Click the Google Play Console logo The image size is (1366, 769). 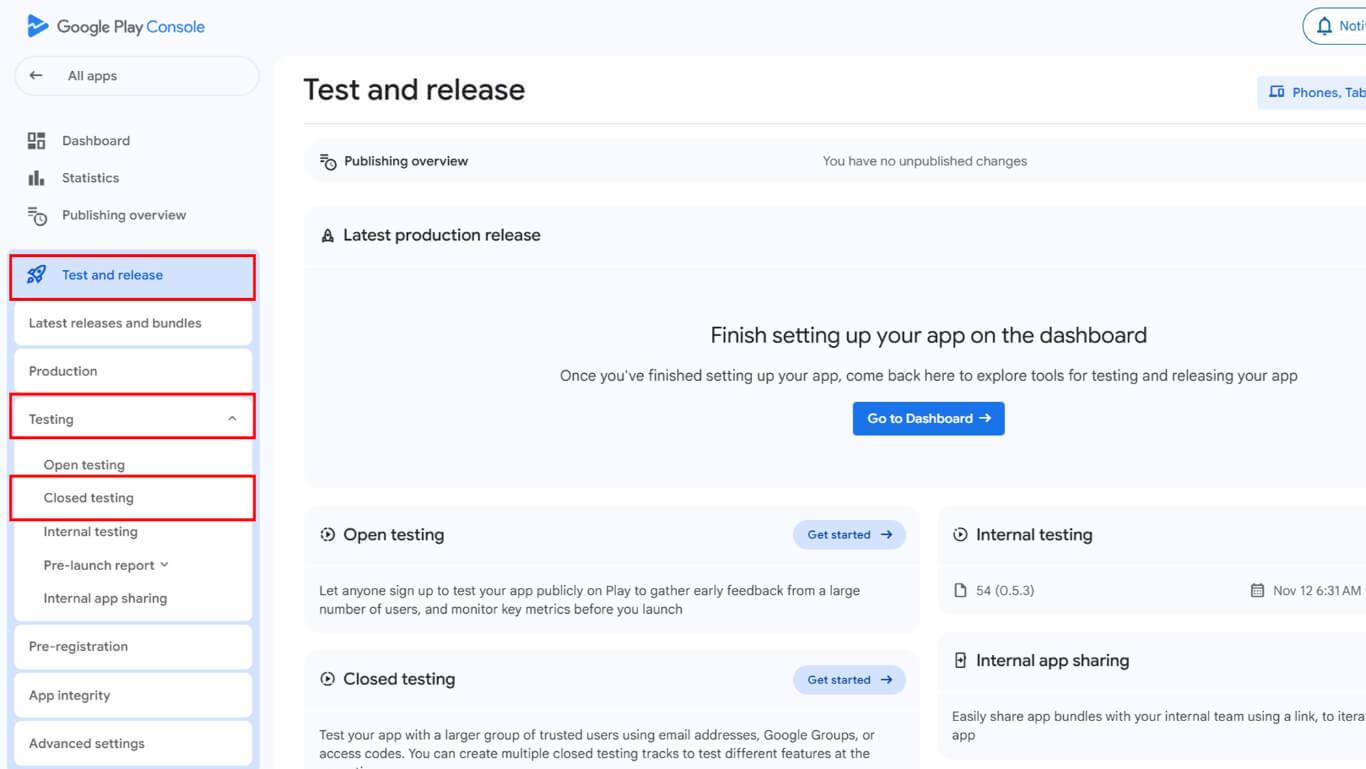[38, 26]
